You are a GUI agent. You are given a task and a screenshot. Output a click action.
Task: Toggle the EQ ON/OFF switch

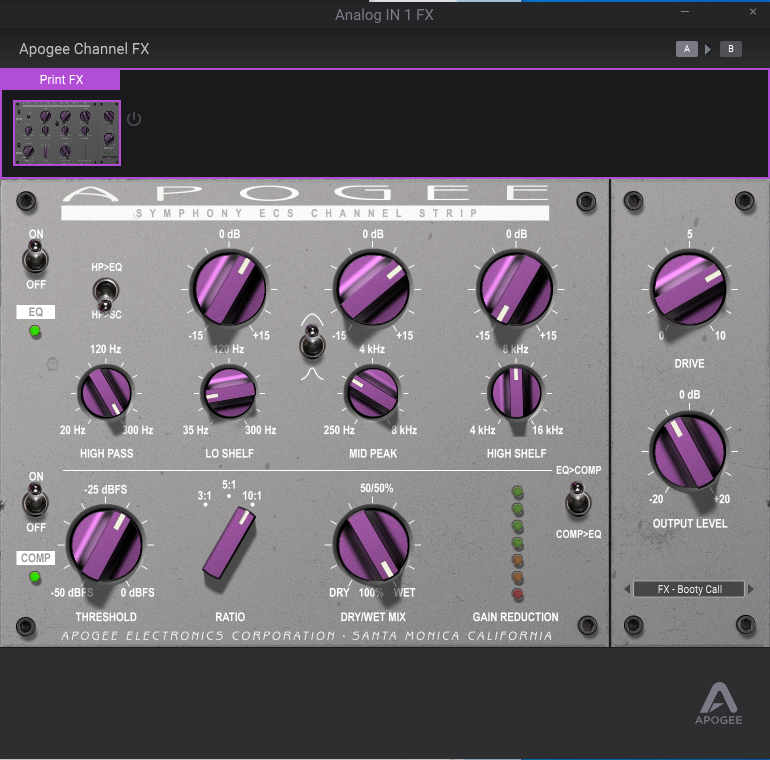(36, 258)
